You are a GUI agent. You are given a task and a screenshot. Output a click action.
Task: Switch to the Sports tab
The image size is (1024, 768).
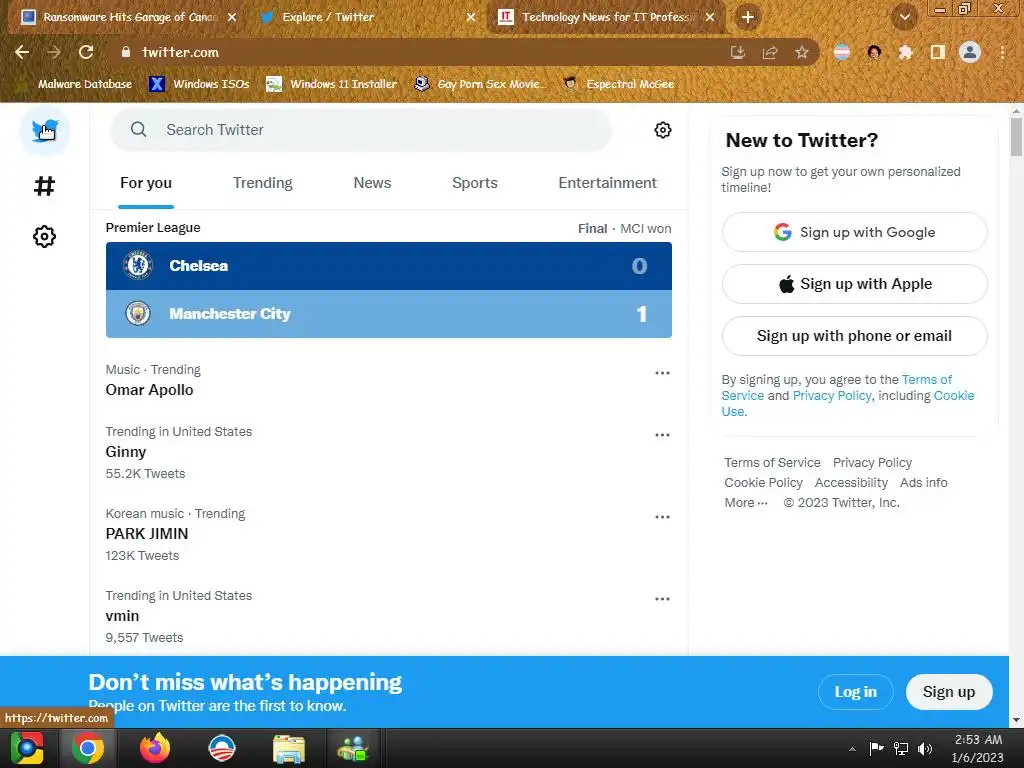[475, 183]
